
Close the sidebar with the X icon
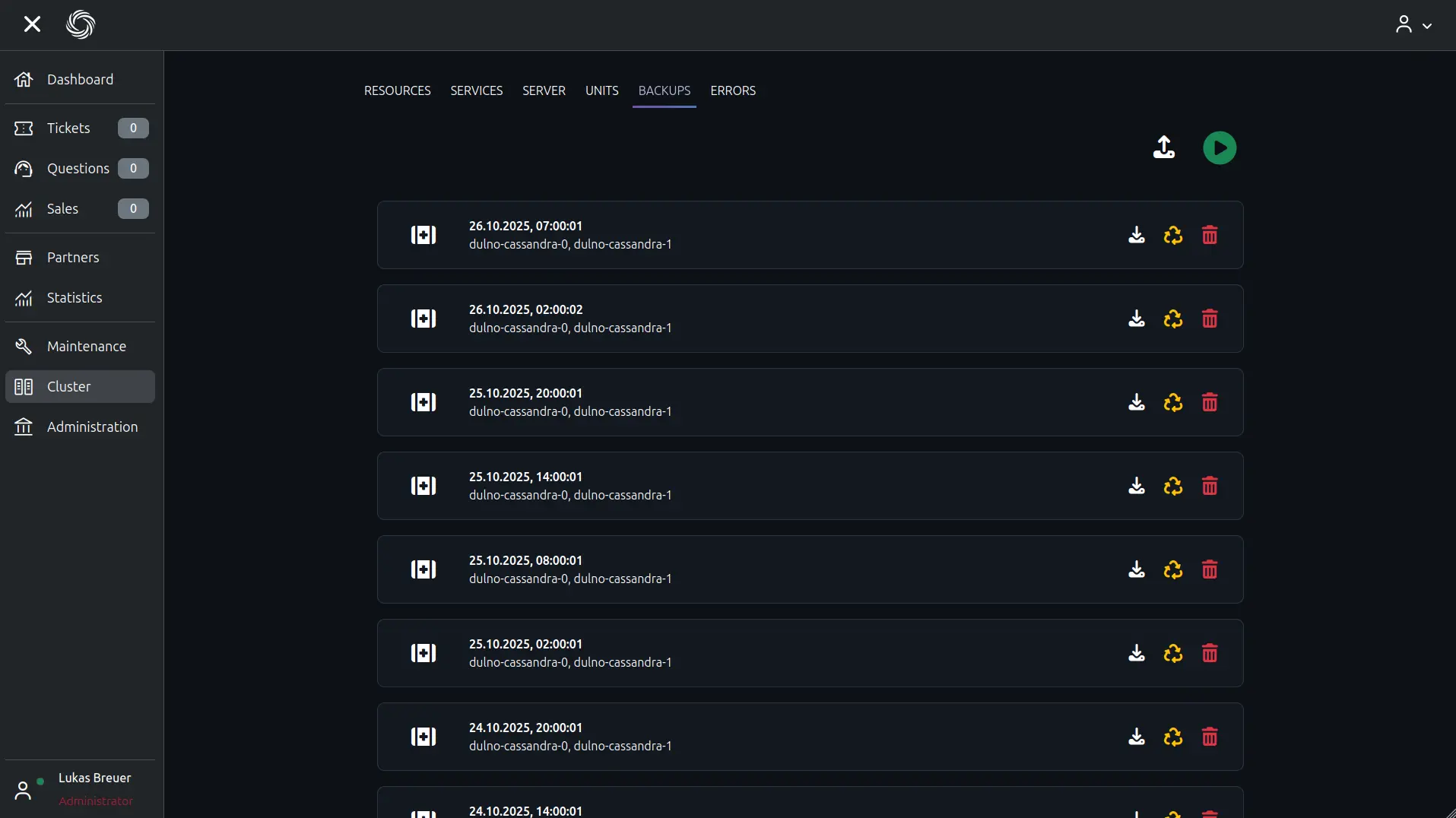tap(32, 24)
